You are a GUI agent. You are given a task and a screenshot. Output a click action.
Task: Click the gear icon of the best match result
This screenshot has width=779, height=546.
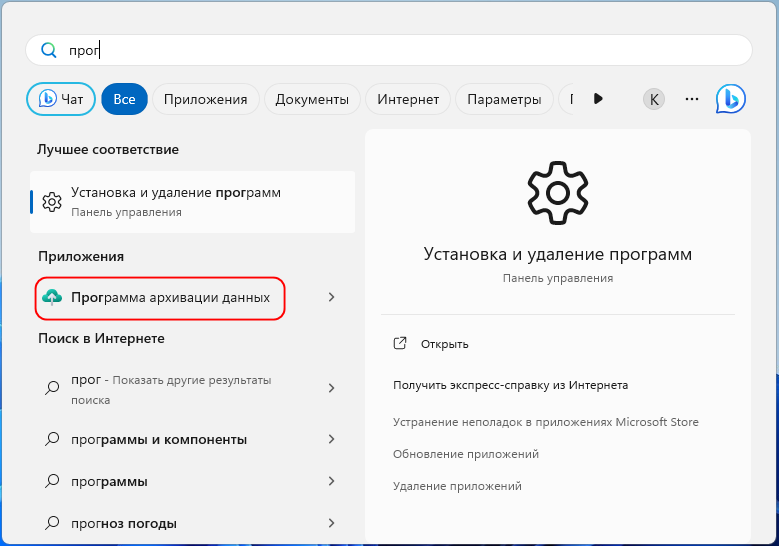pyautogui.click(x=52, y=202)
